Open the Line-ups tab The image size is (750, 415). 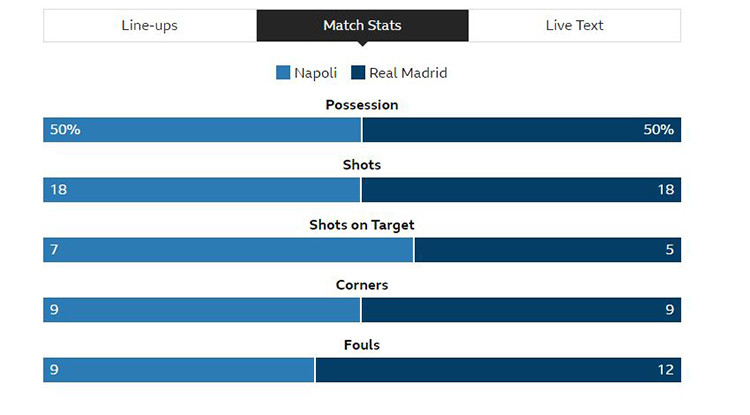click(x=150, y=25)
